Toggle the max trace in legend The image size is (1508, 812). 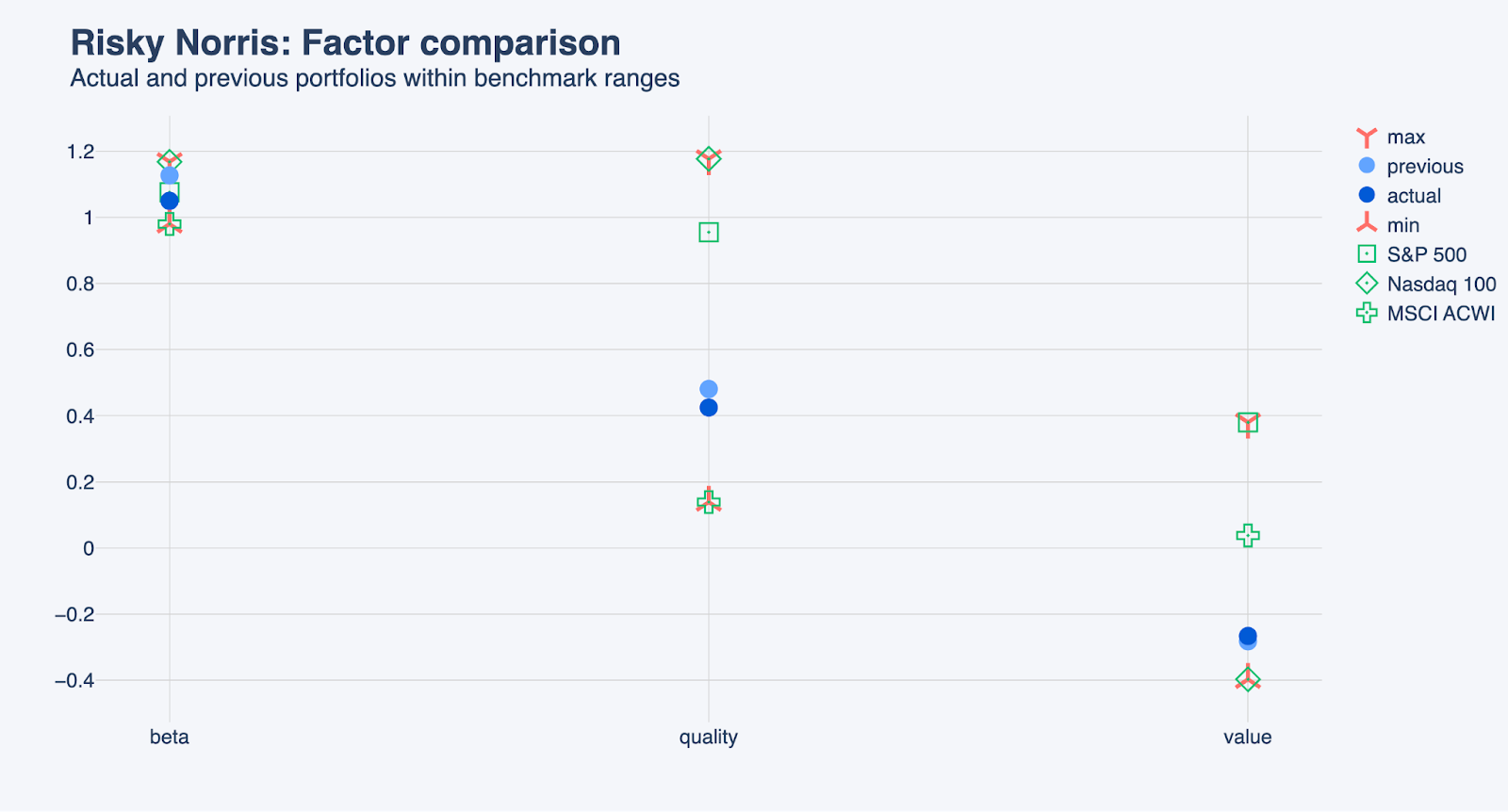1405,138
